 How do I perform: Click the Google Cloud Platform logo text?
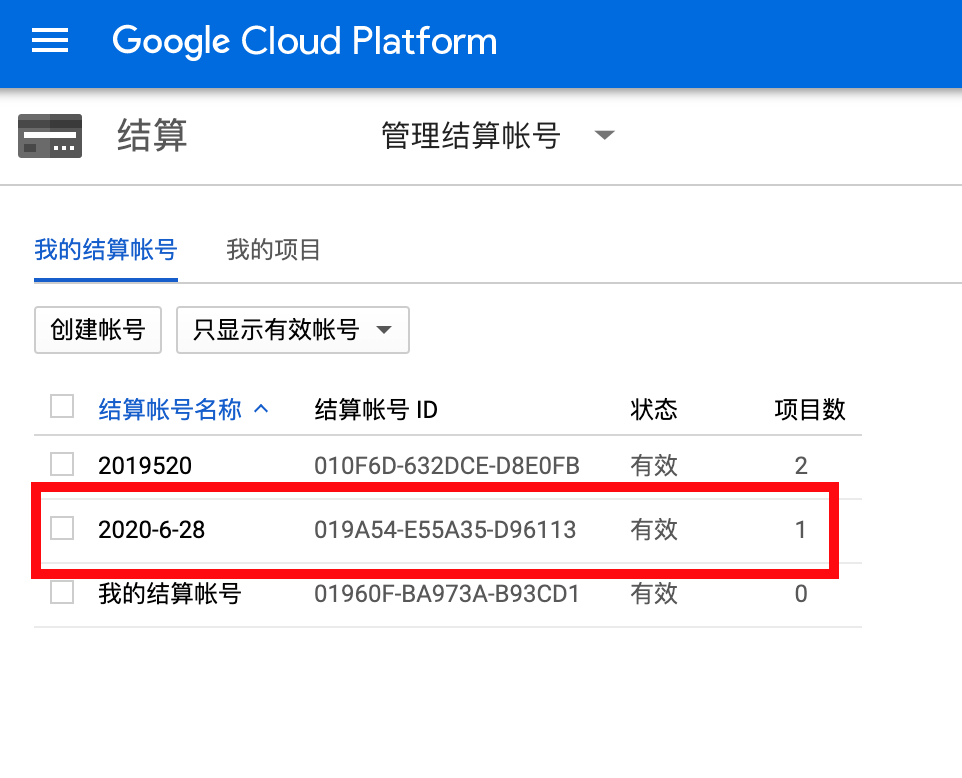pyautogui.click(x=304, y=41)
